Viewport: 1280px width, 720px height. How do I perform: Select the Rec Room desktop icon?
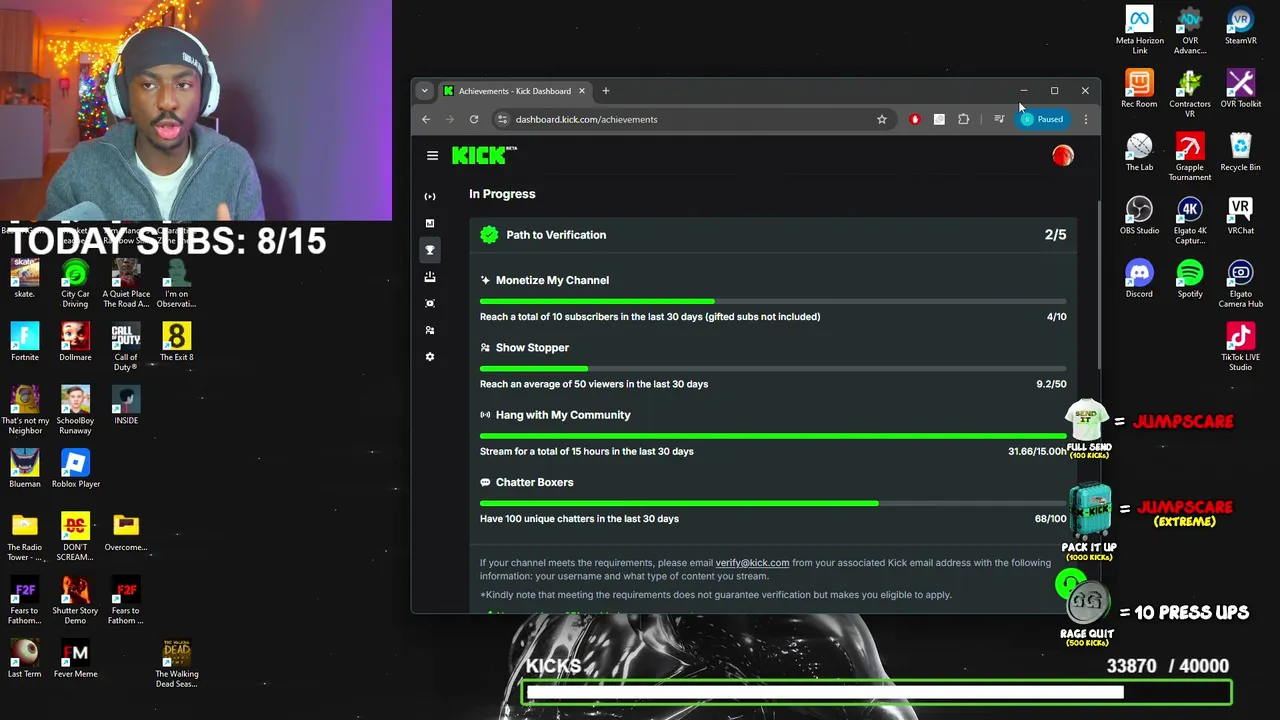1139,88
